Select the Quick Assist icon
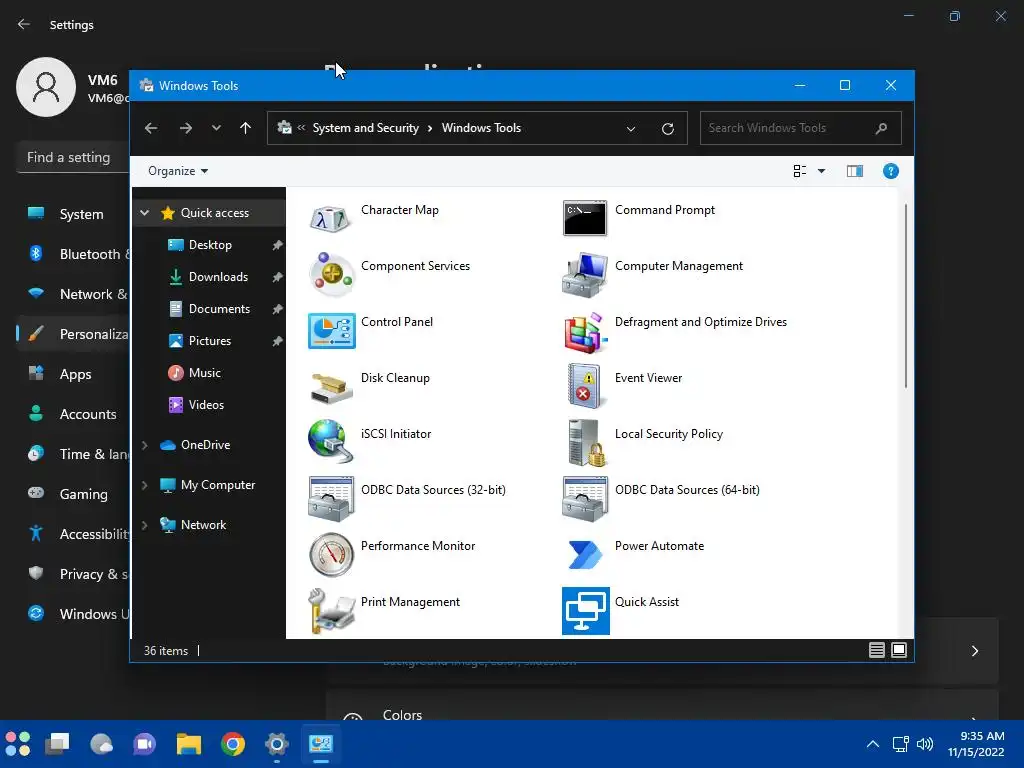This screenshot has height=768, width=1024. 586,611
